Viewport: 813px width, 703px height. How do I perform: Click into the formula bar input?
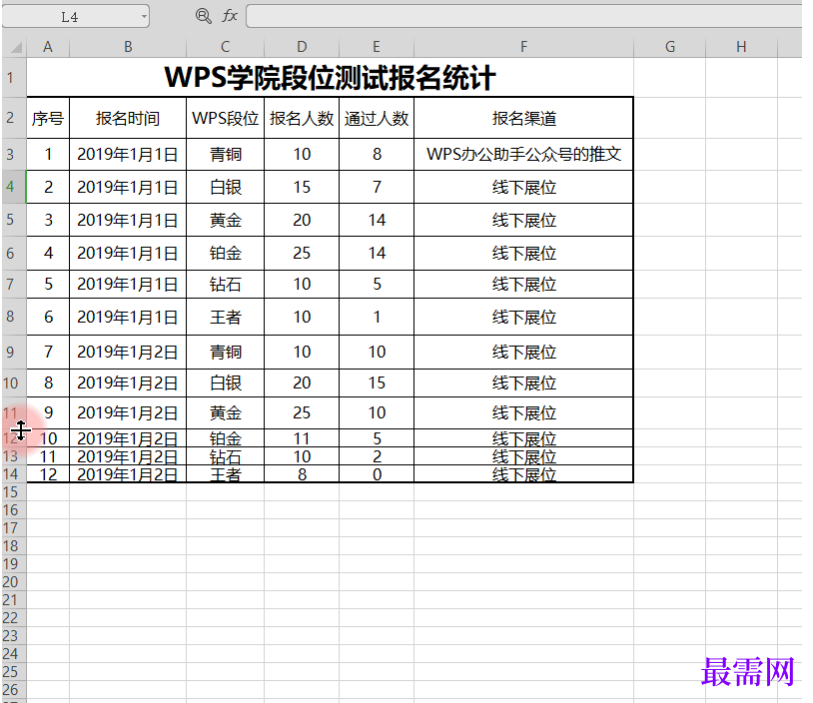point(520,16)
